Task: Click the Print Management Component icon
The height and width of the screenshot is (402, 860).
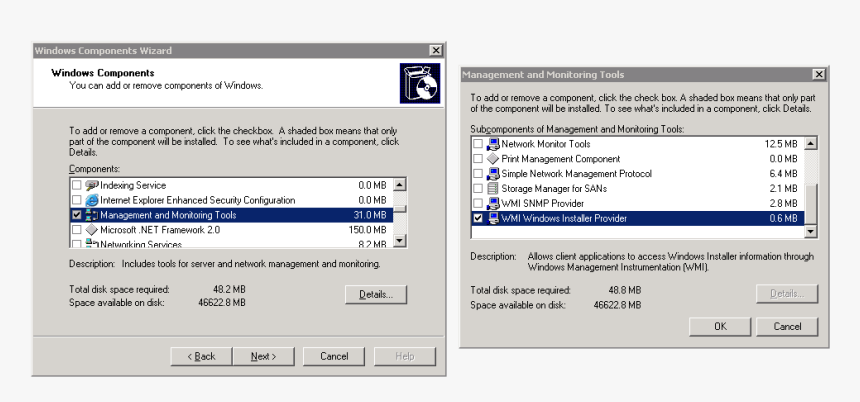Action: point(493,158)
